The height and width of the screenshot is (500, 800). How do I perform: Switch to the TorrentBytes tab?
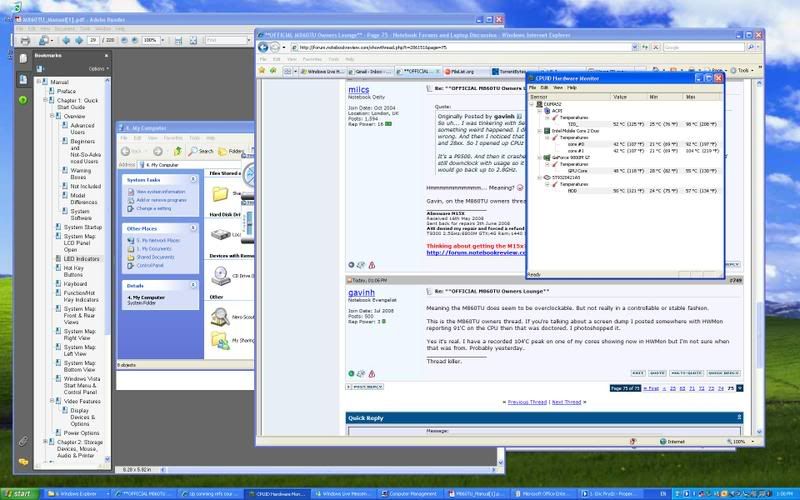click(509, 71)
